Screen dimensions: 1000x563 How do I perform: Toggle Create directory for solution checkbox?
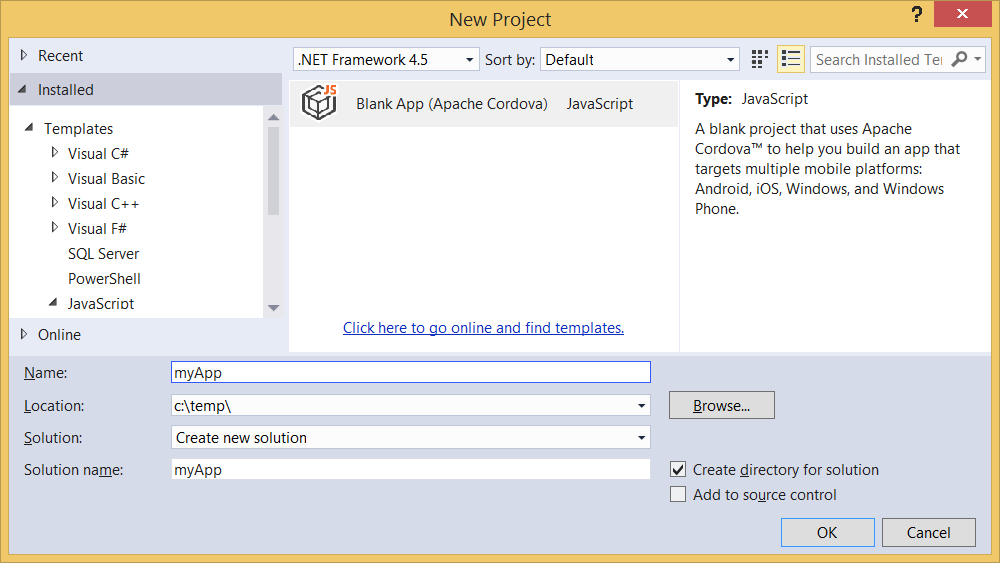[x=678, y=470]
